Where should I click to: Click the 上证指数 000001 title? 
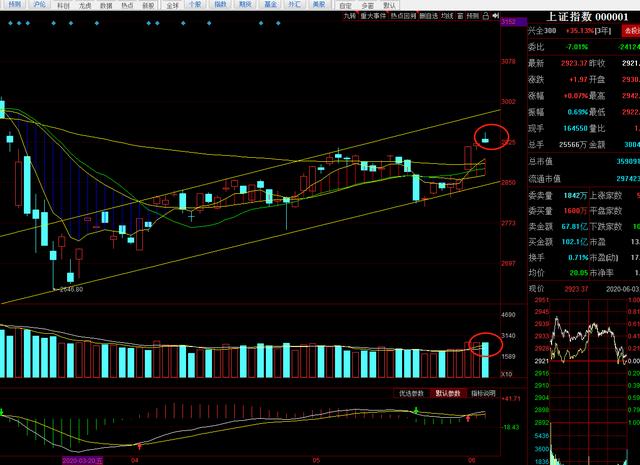[x=587, y=17]
